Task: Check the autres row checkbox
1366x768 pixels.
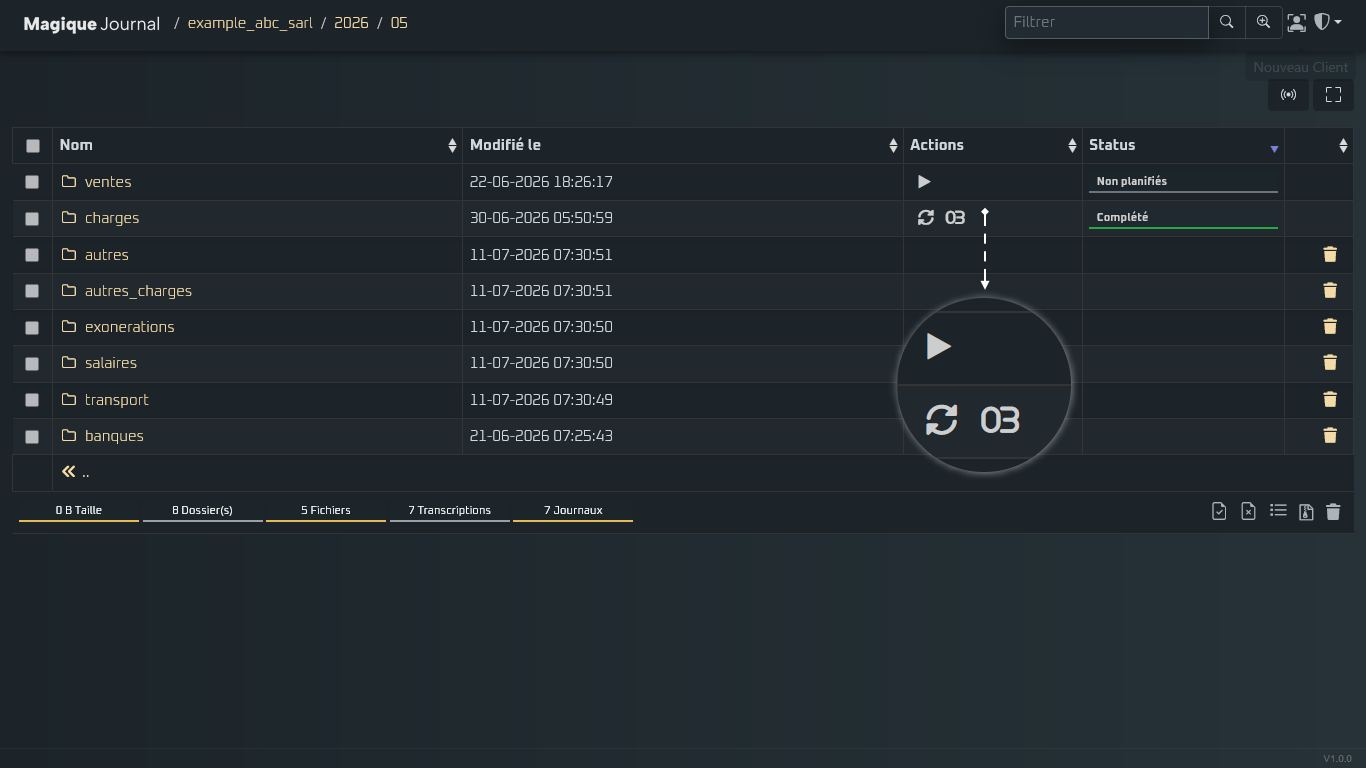Action: (x=32, y=255)
